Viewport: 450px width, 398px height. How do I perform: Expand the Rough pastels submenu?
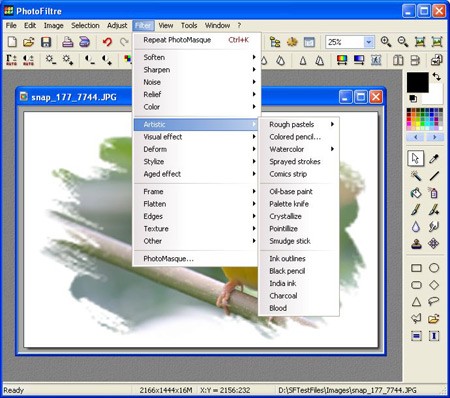(x=299, y=124)
